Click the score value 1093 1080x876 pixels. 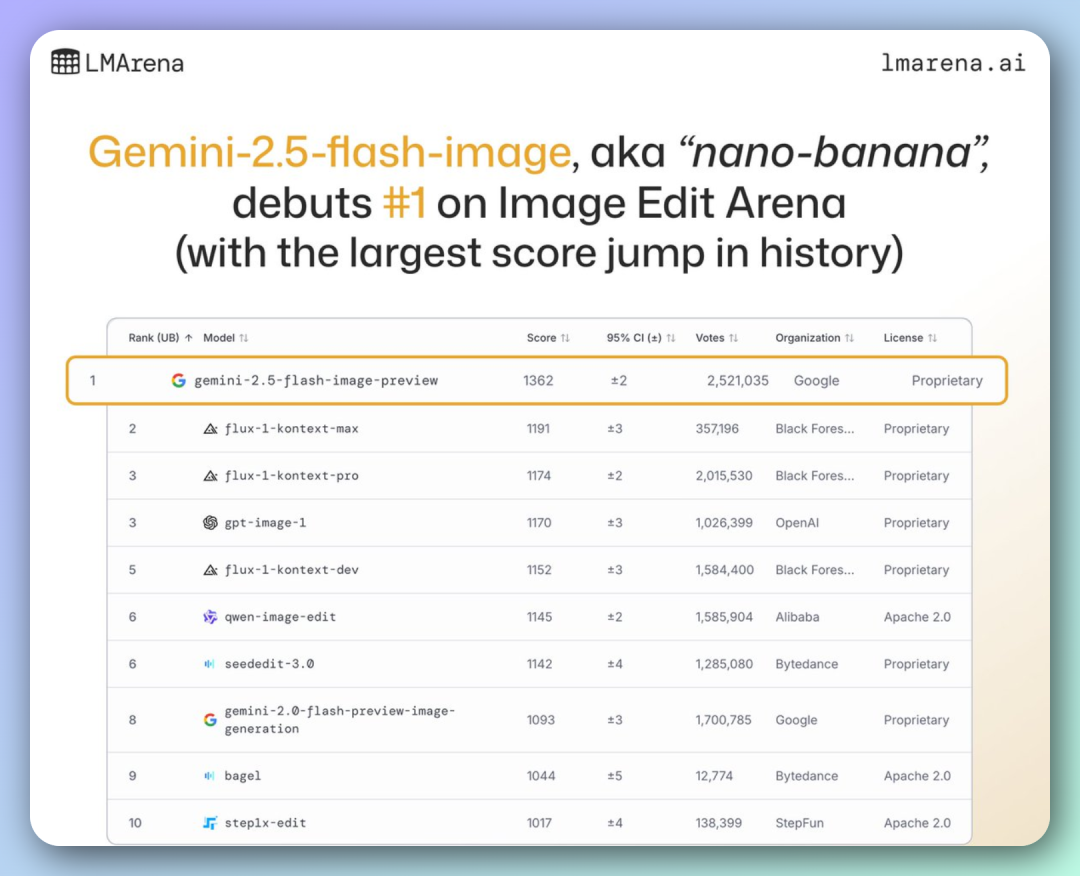(x=541, y=720)
